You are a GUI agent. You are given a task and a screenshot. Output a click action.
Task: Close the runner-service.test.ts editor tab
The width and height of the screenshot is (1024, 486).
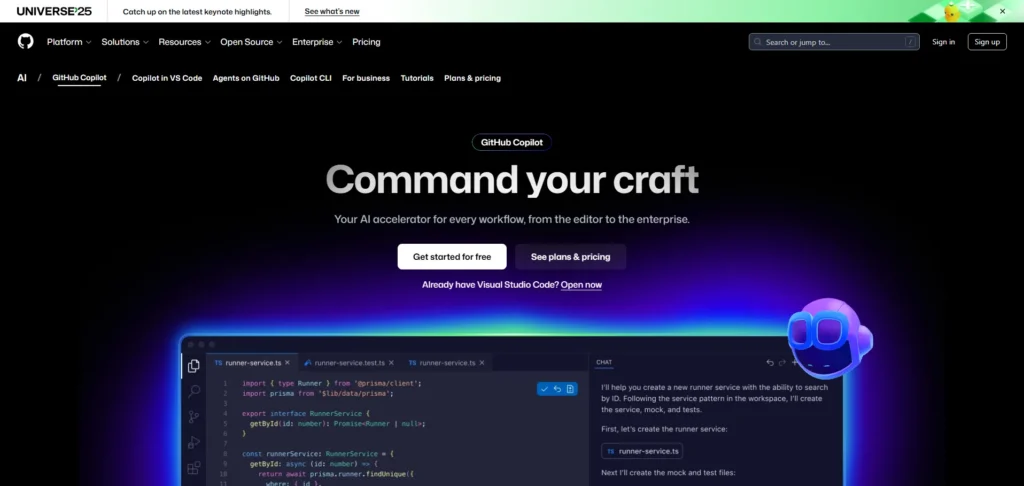pyautogui.click(x=391, y=363)
